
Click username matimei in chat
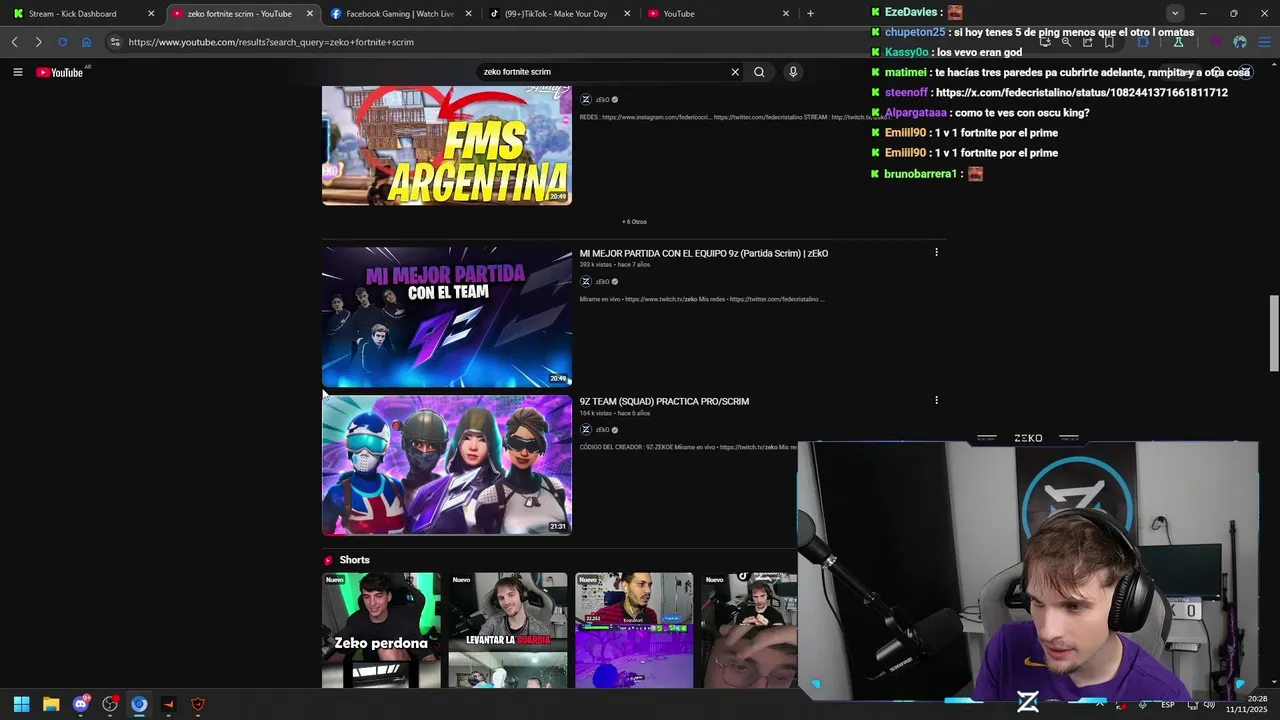(906, 72)
